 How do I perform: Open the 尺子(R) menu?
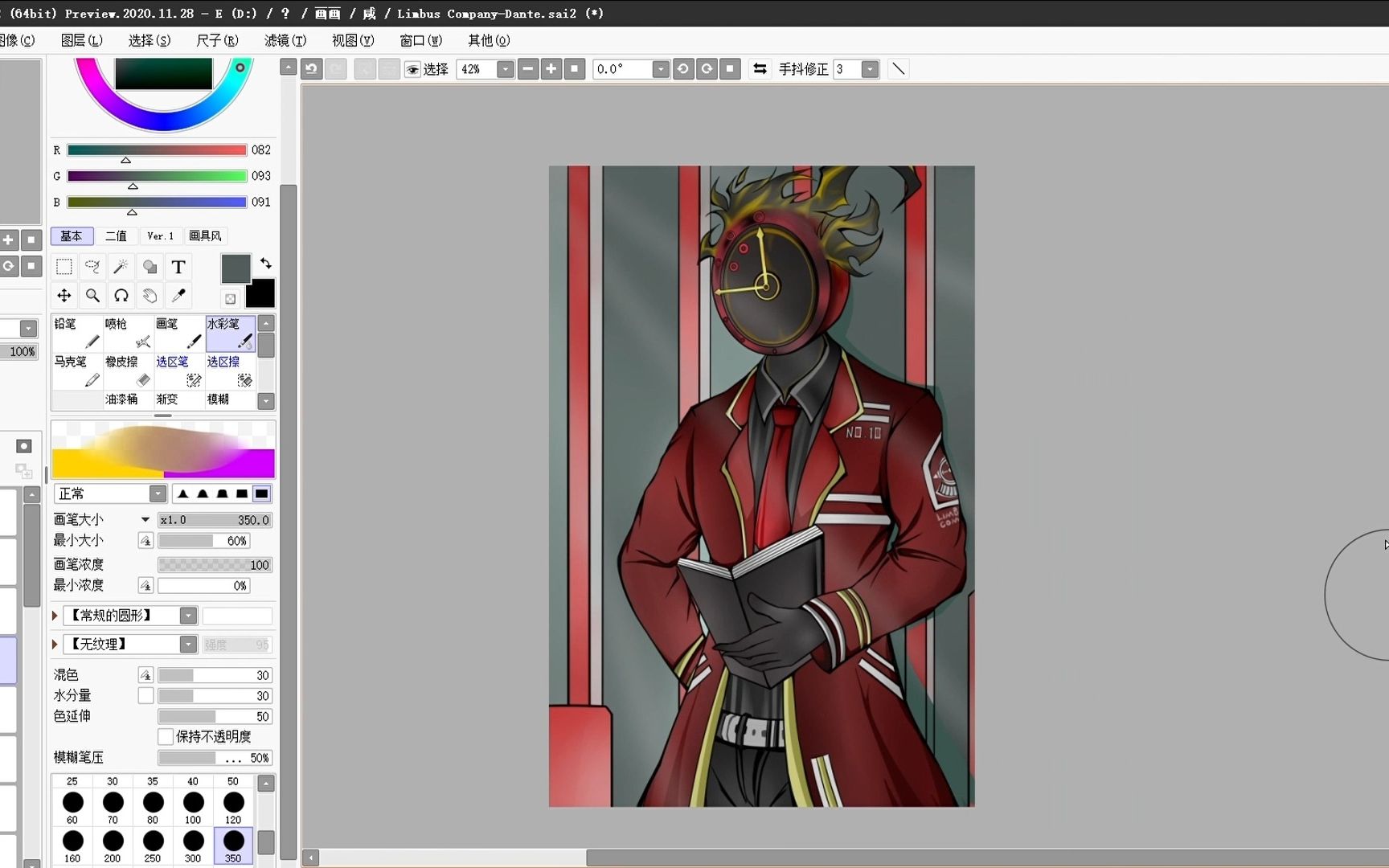217,40
